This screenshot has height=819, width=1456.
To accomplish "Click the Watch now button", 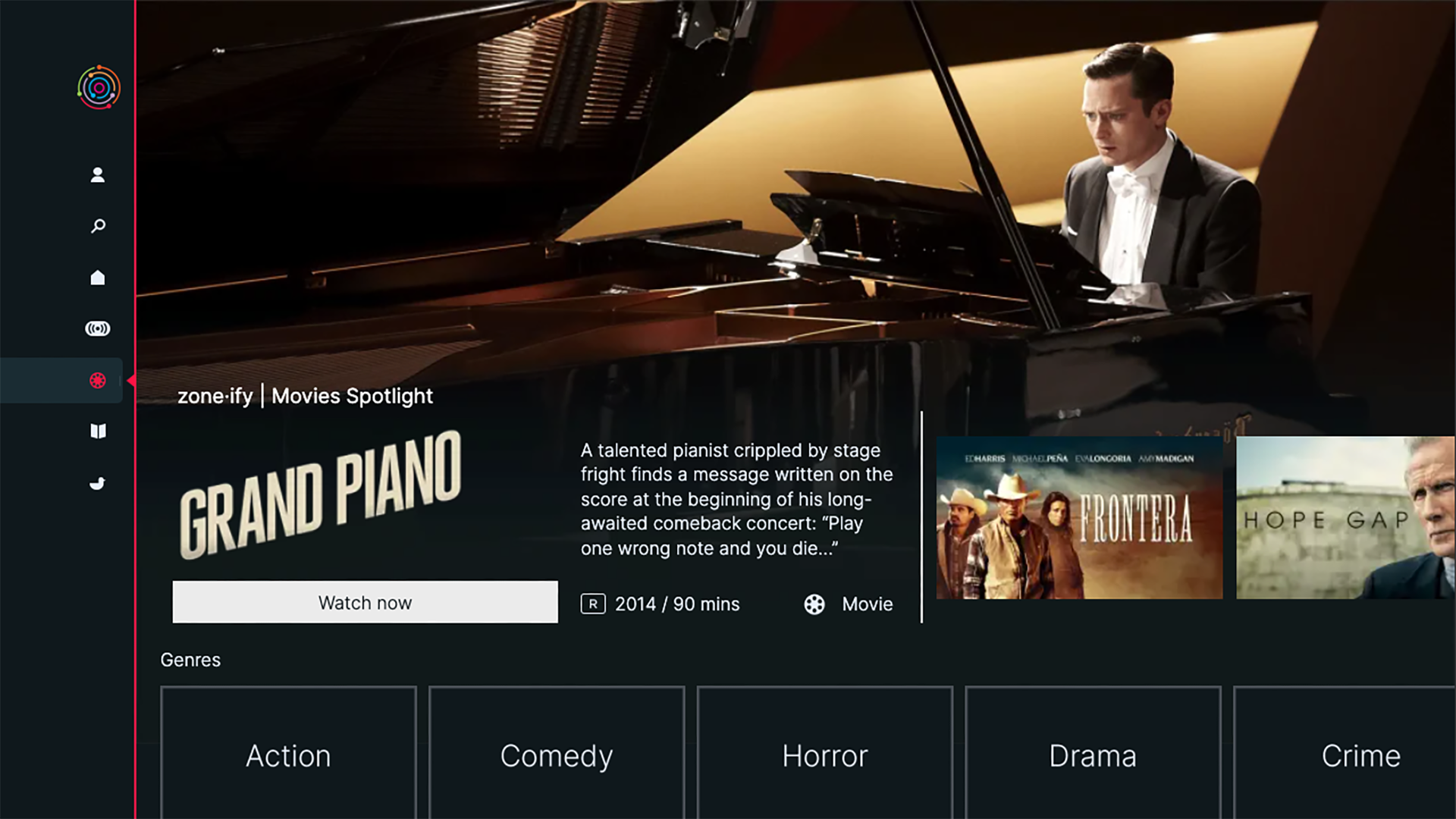I will [365, 602].
